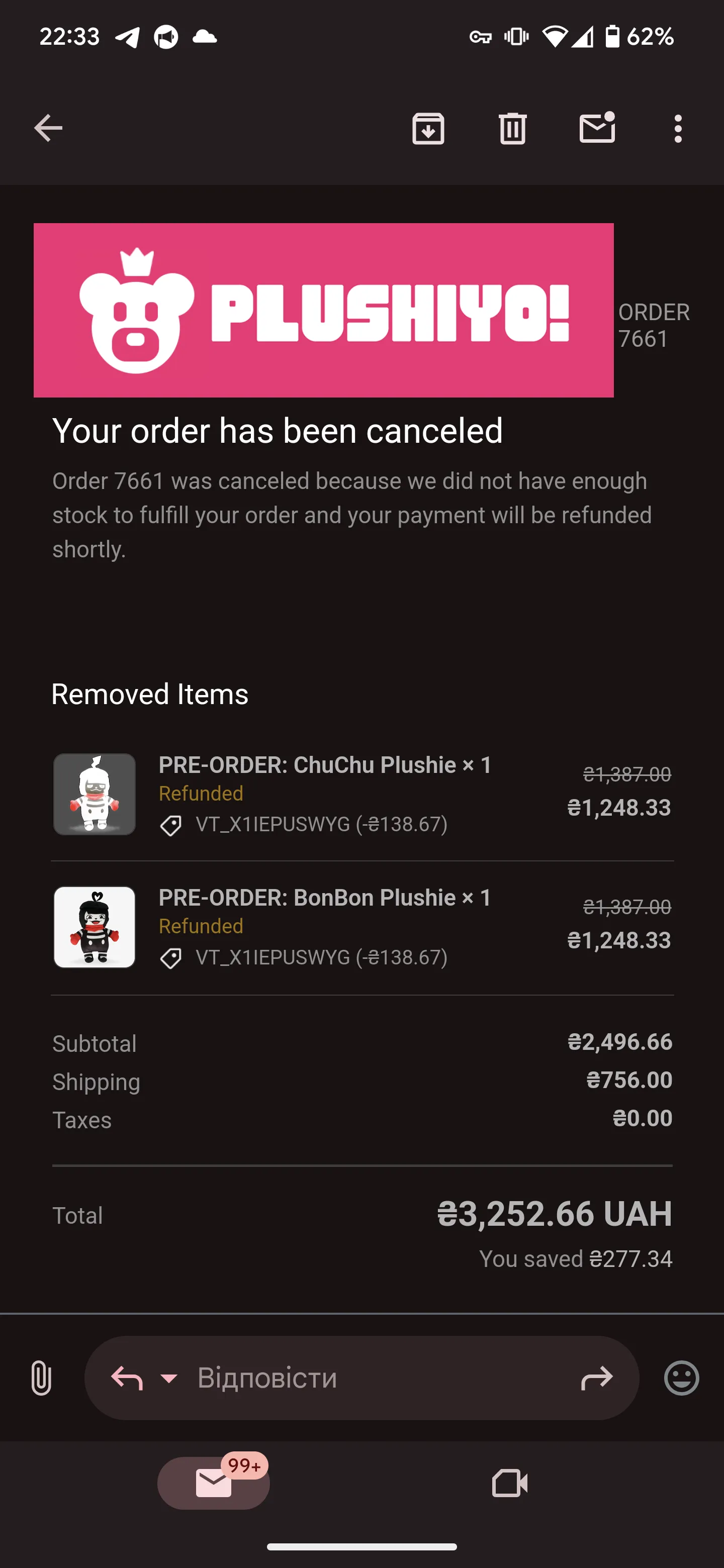Go back to the inbox
This screenshot has width=724, height=1568.
pos(48,129)
